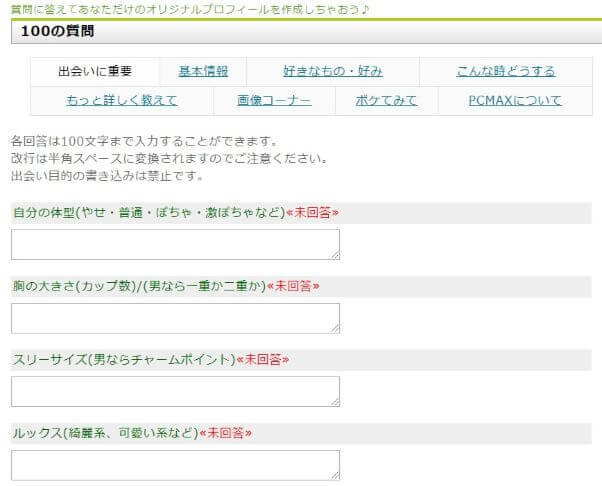Click the 自分の体型 answer text box
The height and width of the screenshot is (486, 602).
[175, 245]
